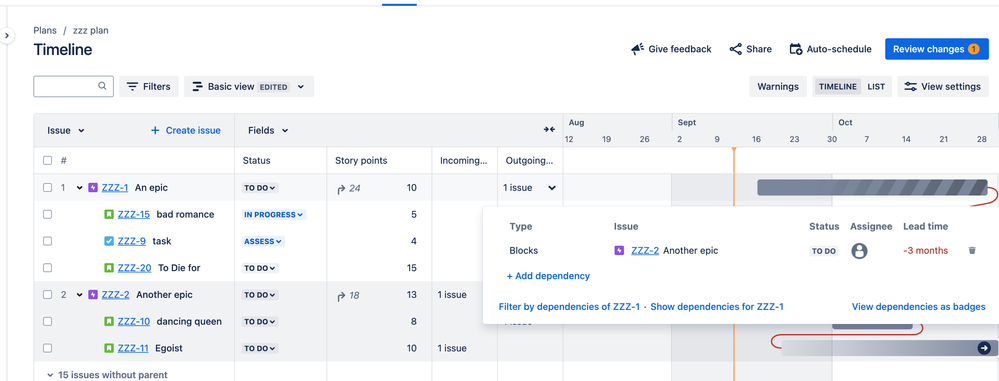Viewport: 999px width, 381px height.
Task: Open the IN PROGRESS status dropdown
Action: (274, 215)
